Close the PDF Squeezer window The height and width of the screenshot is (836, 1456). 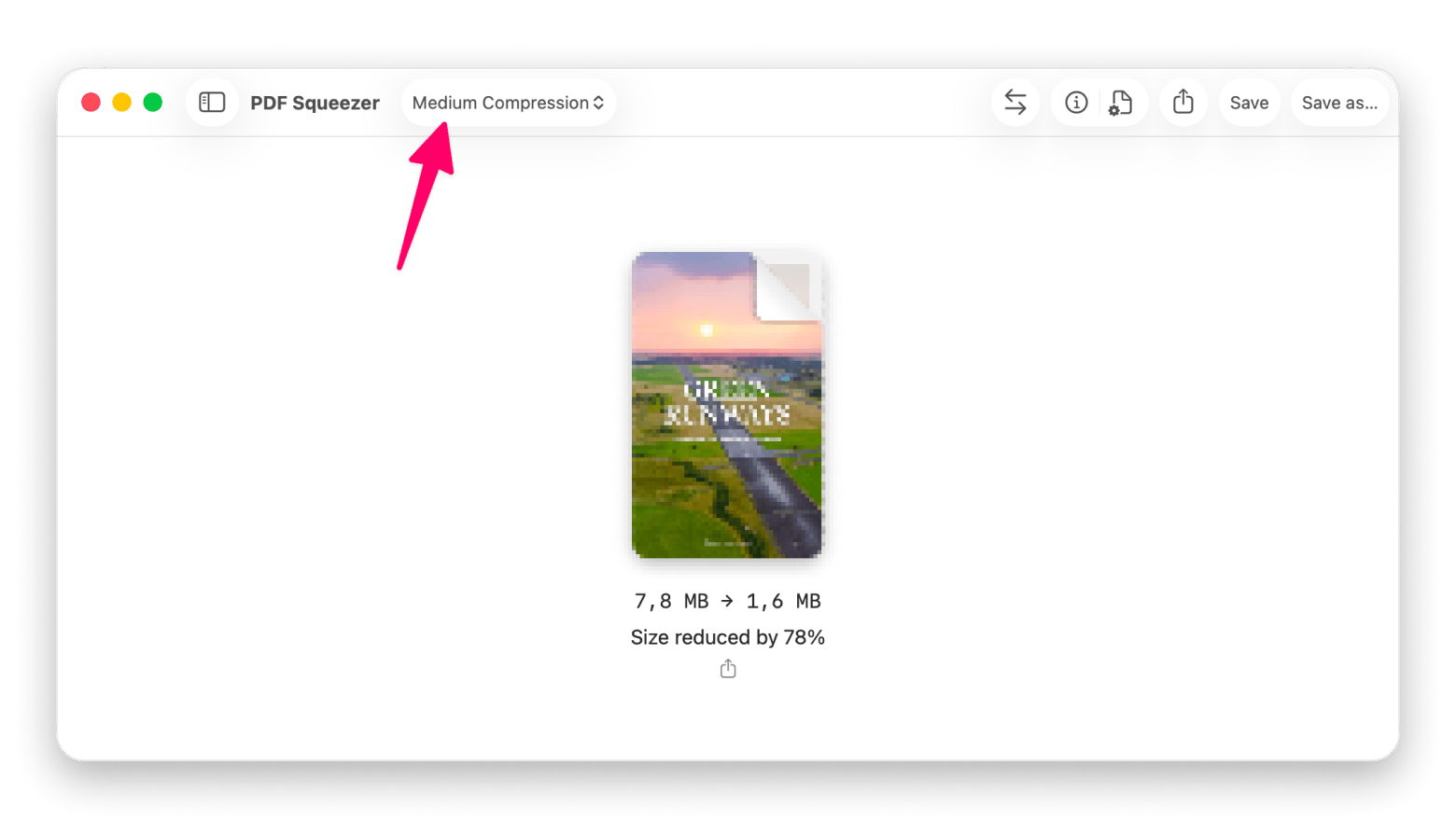(x=91, y=103)
